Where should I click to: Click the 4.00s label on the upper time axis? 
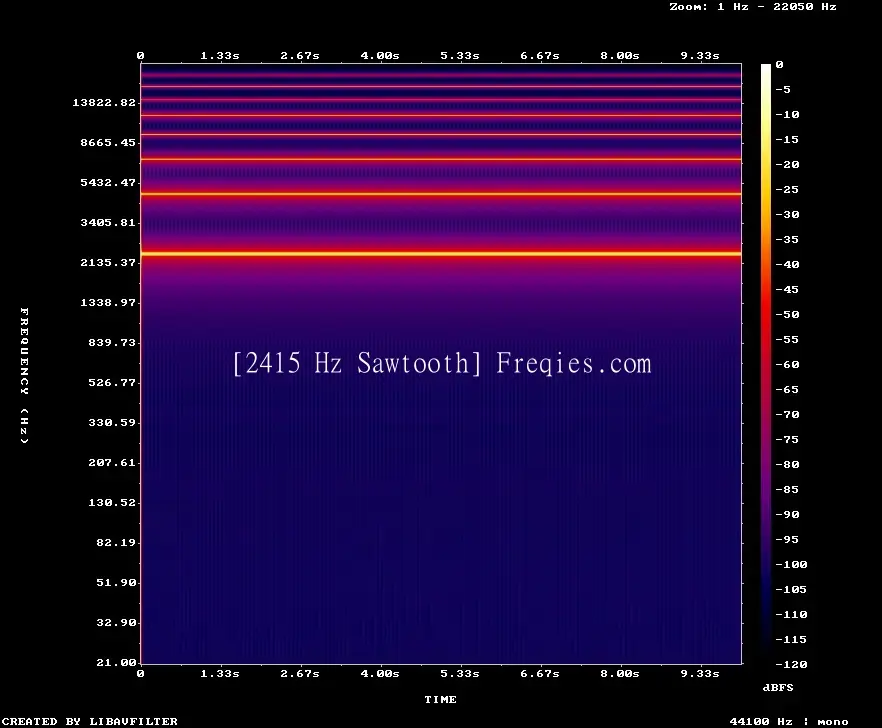tap(380, 56)
